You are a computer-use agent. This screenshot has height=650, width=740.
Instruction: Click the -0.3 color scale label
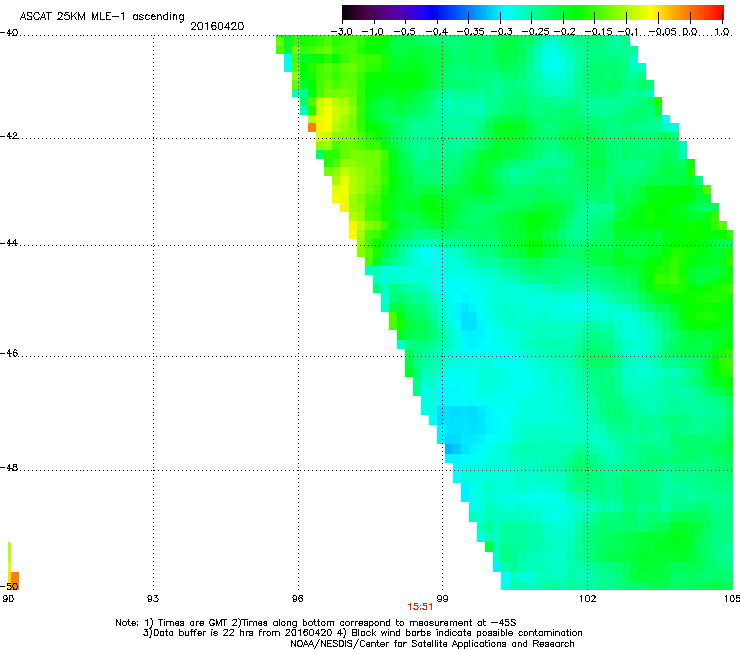(502, 32)
